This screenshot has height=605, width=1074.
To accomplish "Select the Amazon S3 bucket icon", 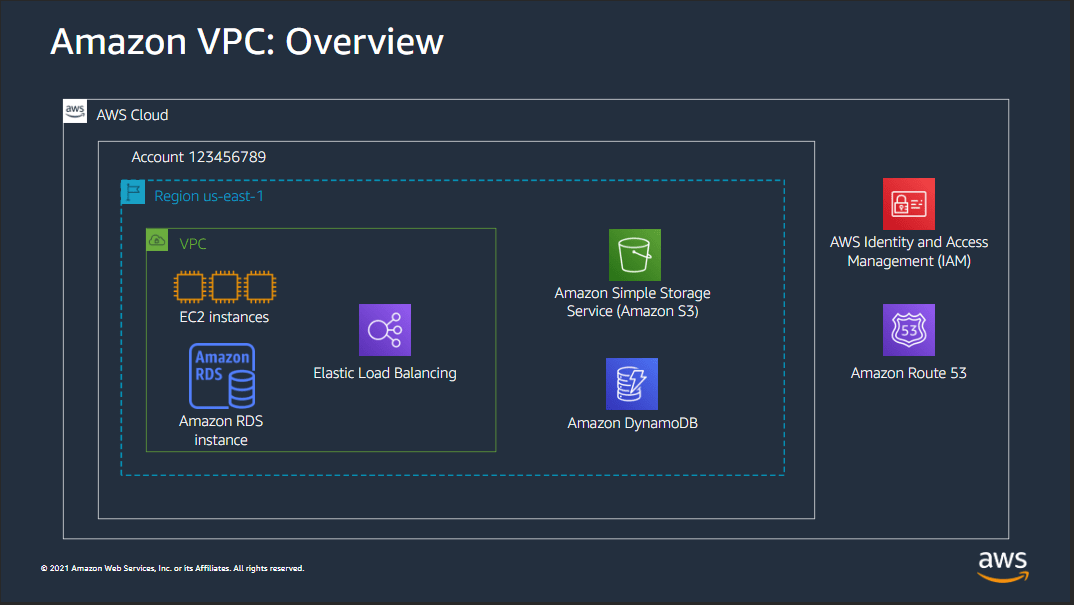I will click(x=634, y=255).
